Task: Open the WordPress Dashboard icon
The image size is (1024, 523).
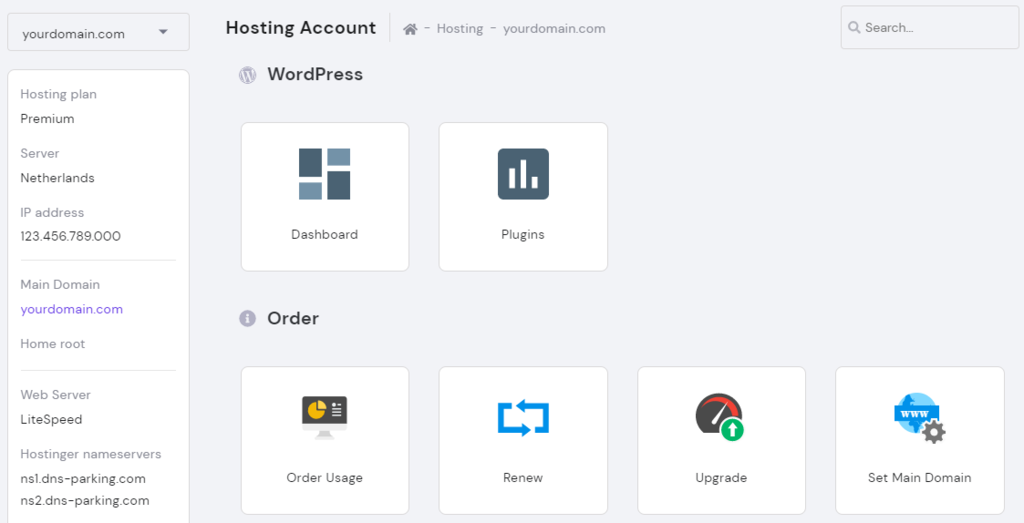Action: tap(324, 174)
